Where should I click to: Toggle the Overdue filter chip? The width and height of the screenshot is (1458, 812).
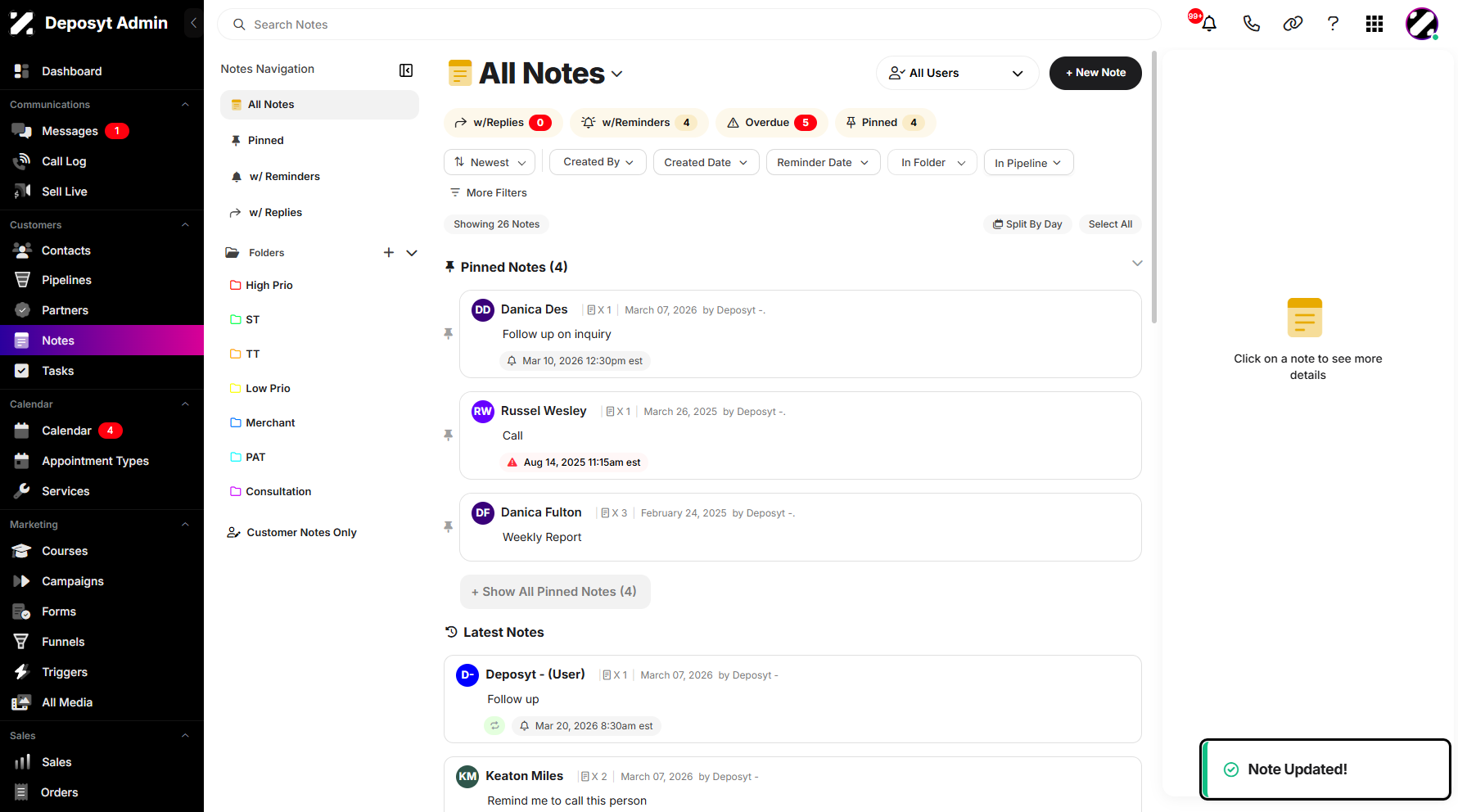[771, 123]
